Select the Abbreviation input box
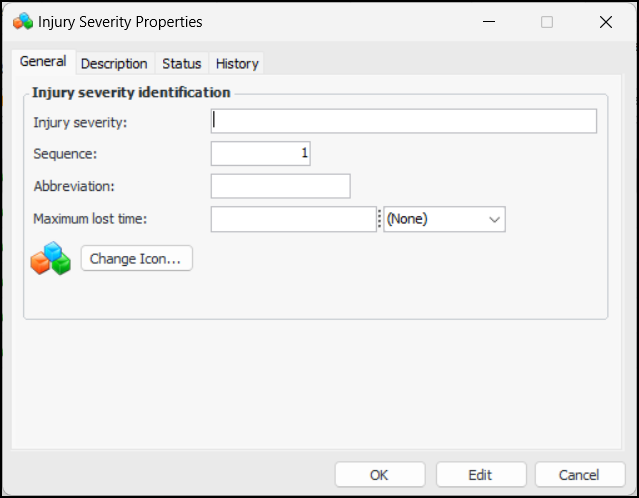 tap(280, 186)
